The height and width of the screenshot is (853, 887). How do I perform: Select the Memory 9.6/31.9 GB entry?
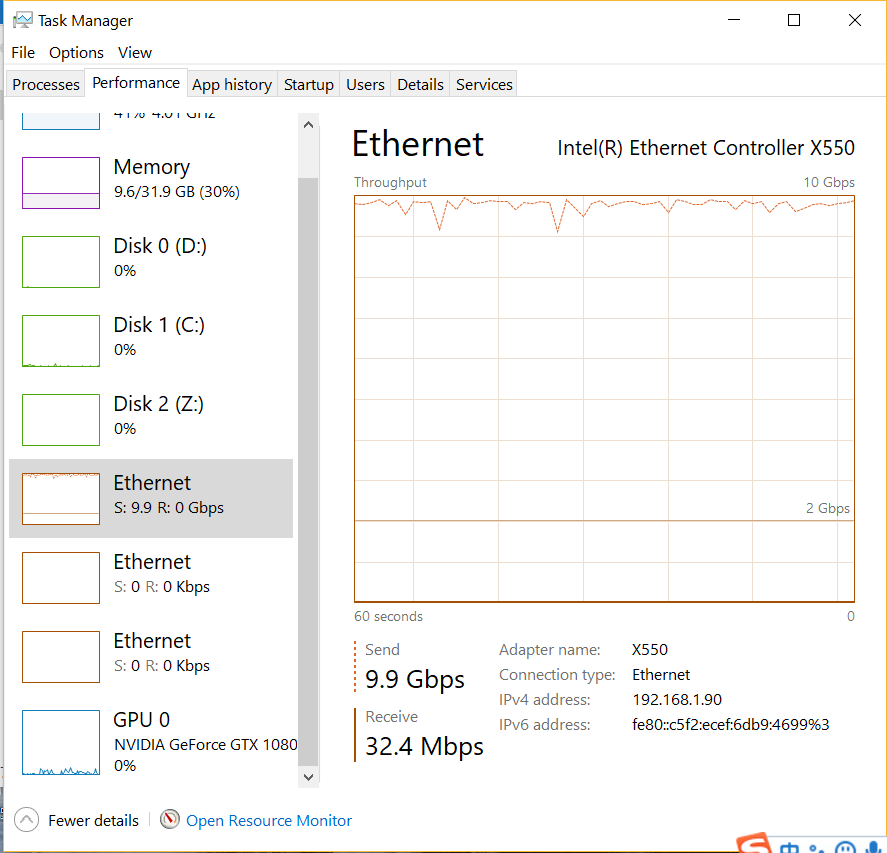[151, 182]
